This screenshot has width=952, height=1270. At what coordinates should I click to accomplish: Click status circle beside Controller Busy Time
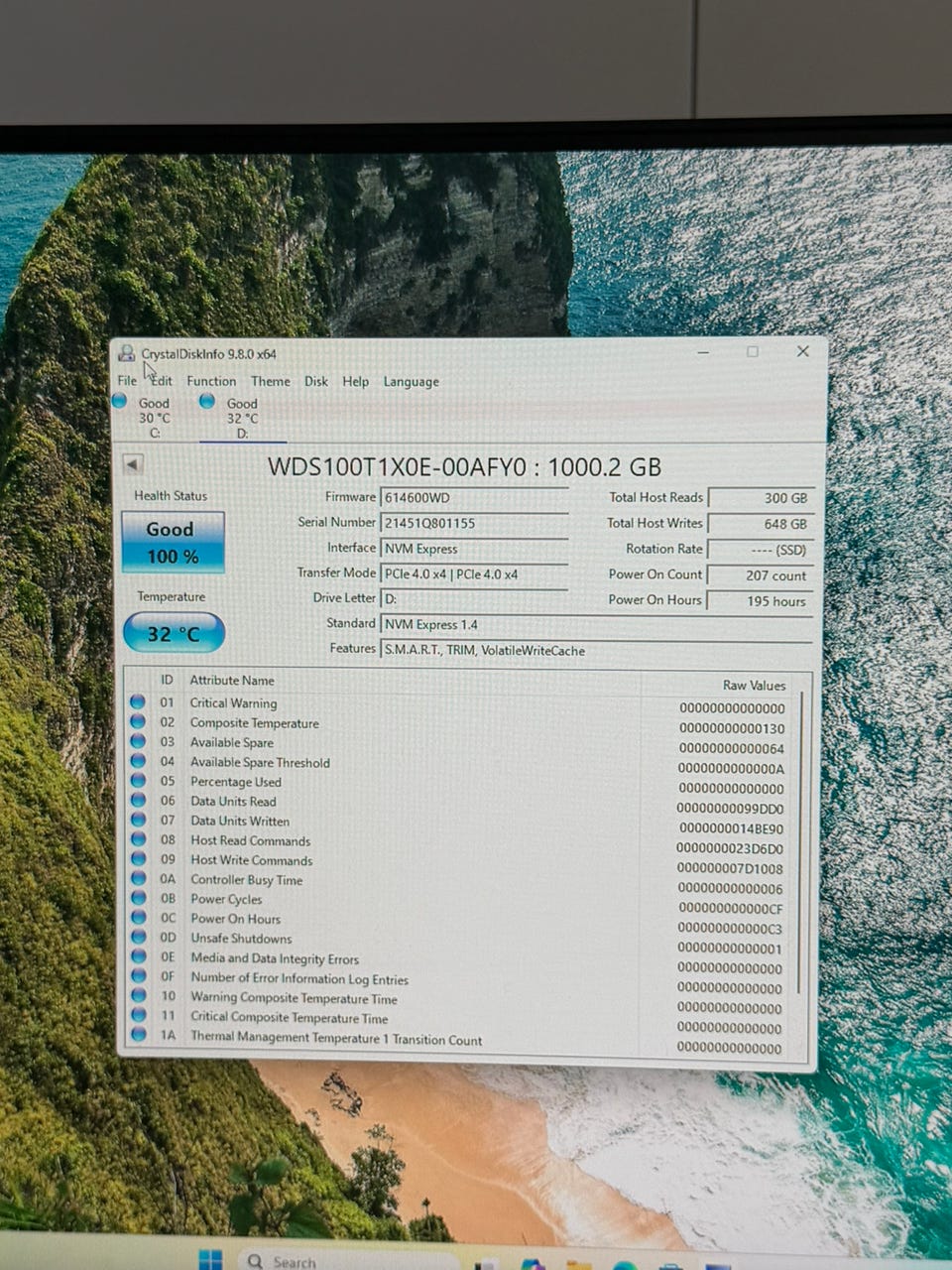pos(138,879)
